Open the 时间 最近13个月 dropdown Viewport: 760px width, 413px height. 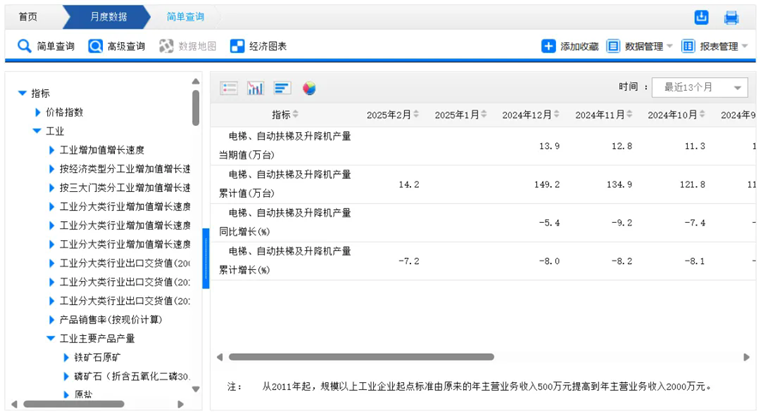699,88
